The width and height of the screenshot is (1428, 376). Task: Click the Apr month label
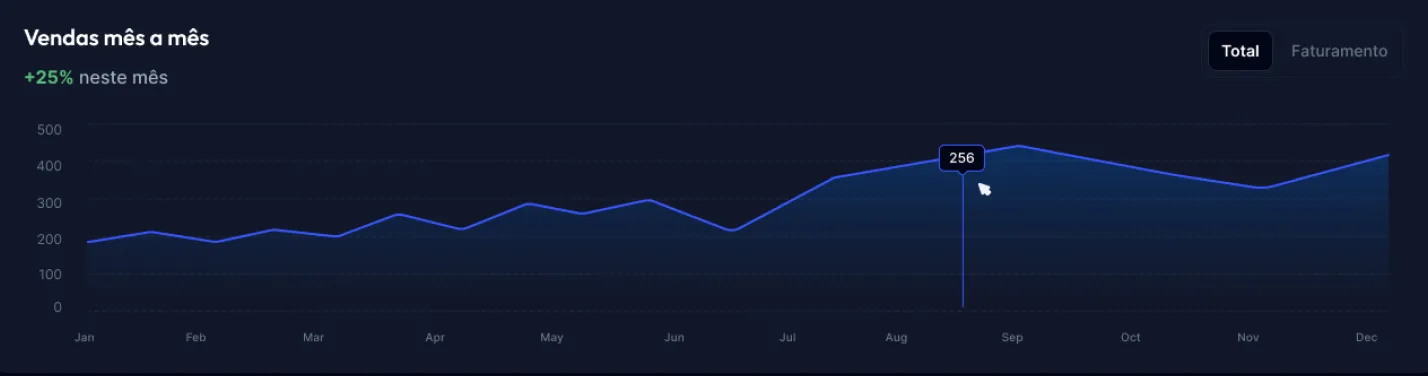click(x=435, y=338)
